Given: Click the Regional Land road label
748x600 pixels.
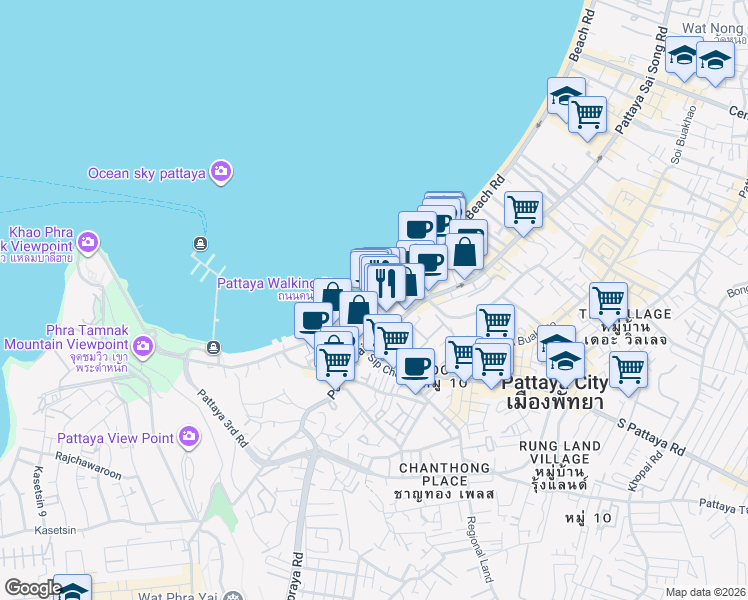Looking at the screenshot, I should (x=479, y=549).
